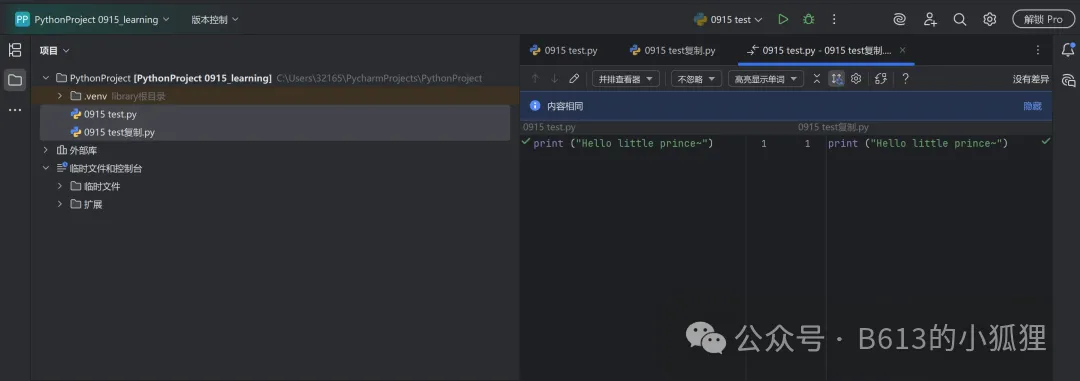
Task: Switch to 0915 test复制.py editor tab
Action: [672, 50]
